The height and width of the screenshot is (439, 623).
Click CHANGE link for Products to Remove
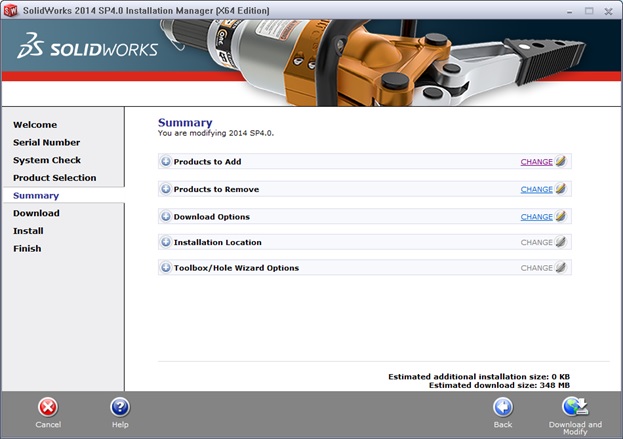click(536, 189)
